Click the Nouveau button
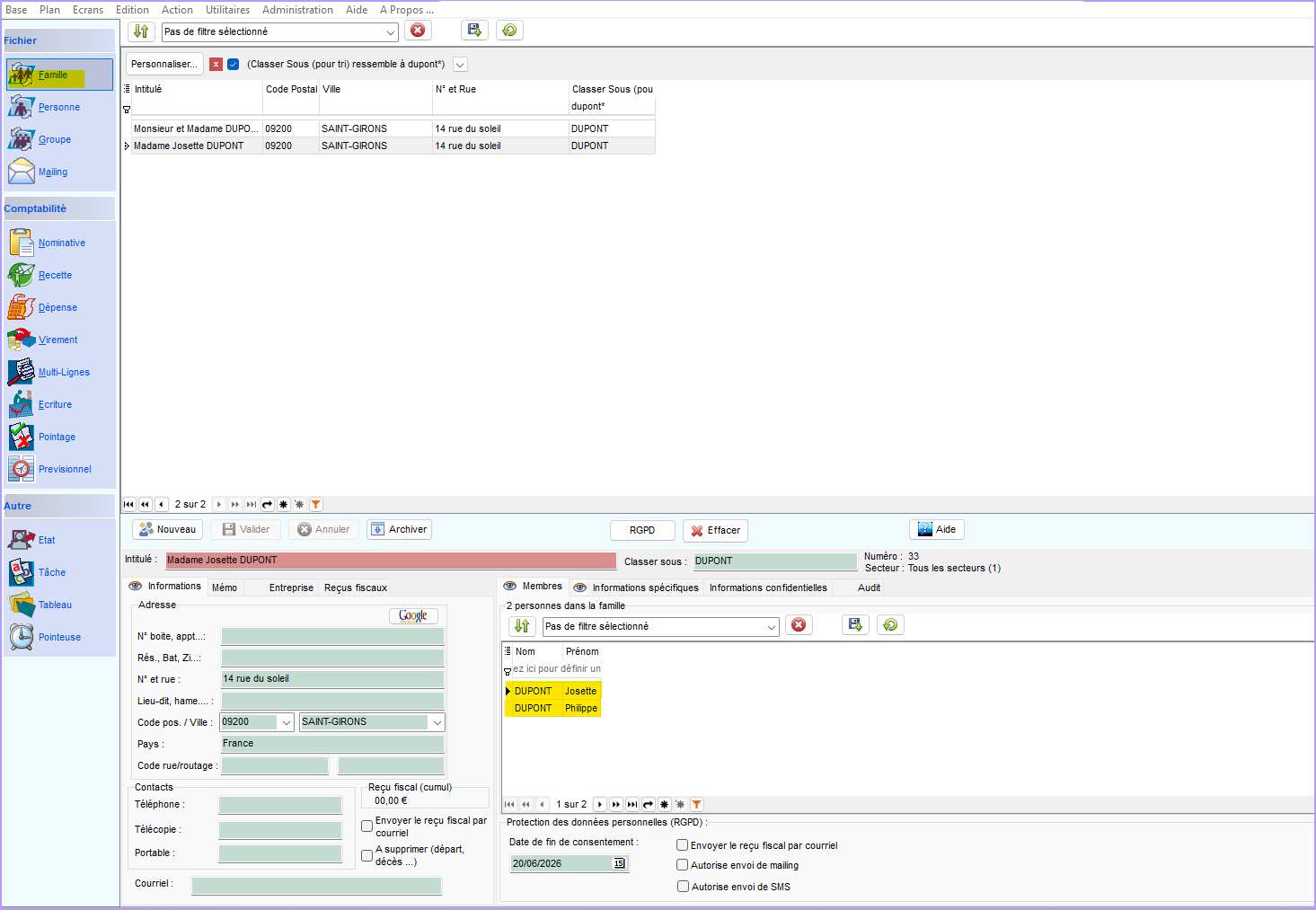 168,529
